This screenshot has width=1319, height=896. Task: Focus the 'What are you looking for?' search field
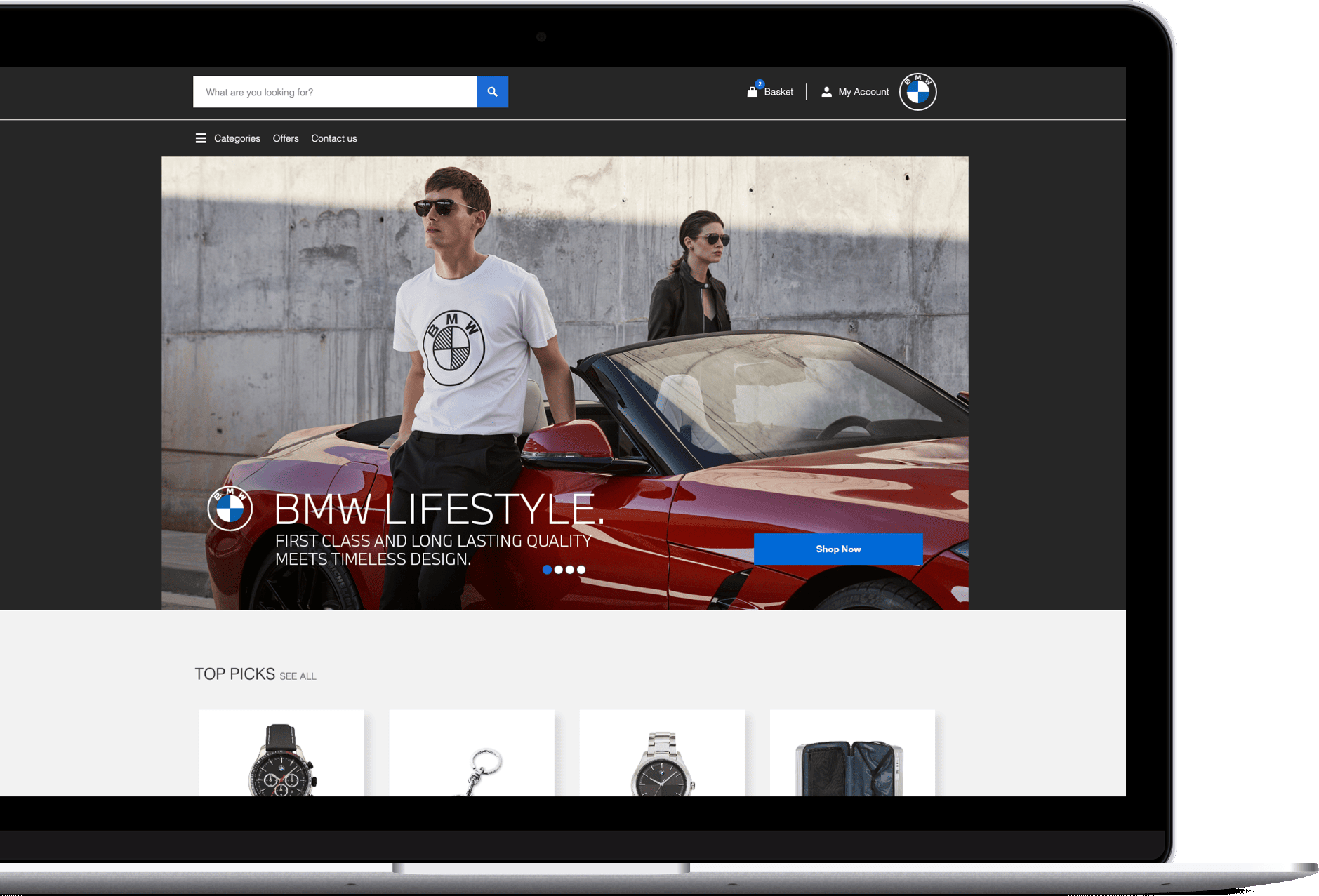tap(335, 92)
